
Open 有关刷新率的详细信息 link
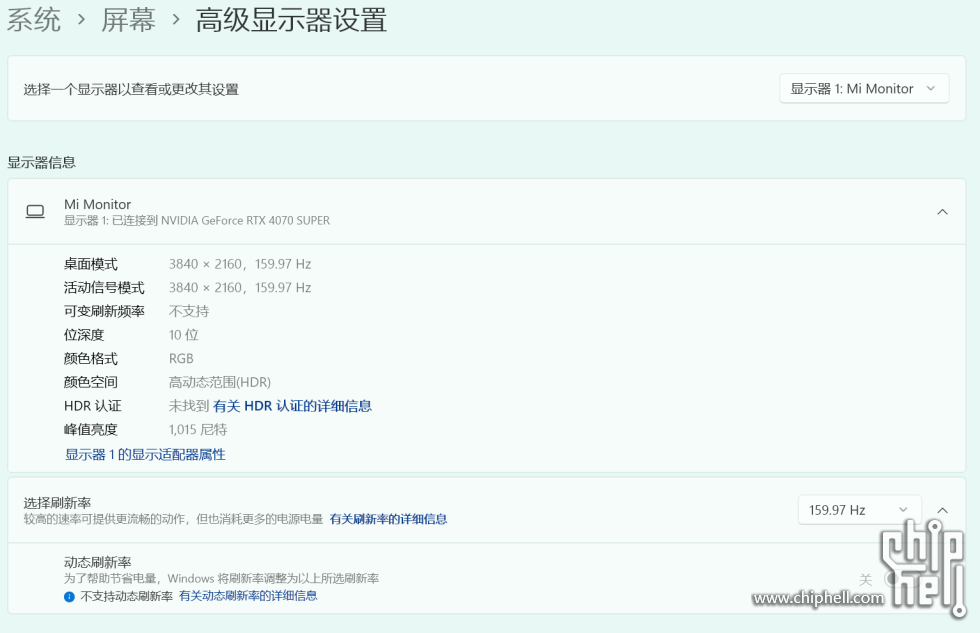[388, 519]
